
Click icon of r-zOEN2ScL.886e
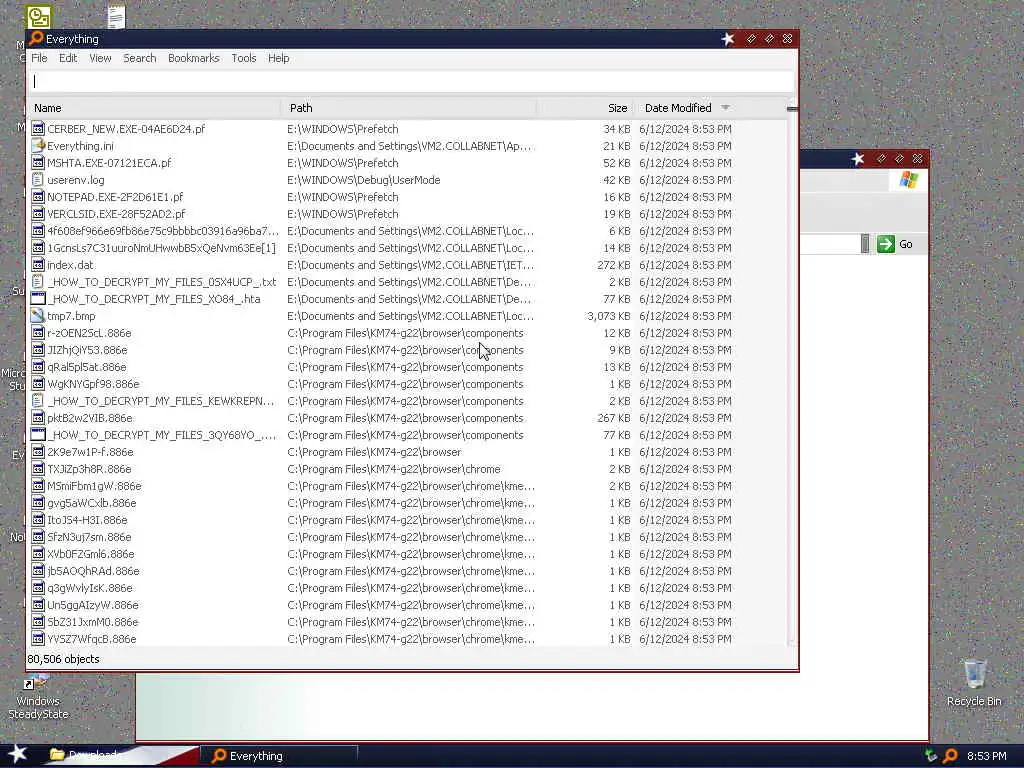(x=38, y=333)
